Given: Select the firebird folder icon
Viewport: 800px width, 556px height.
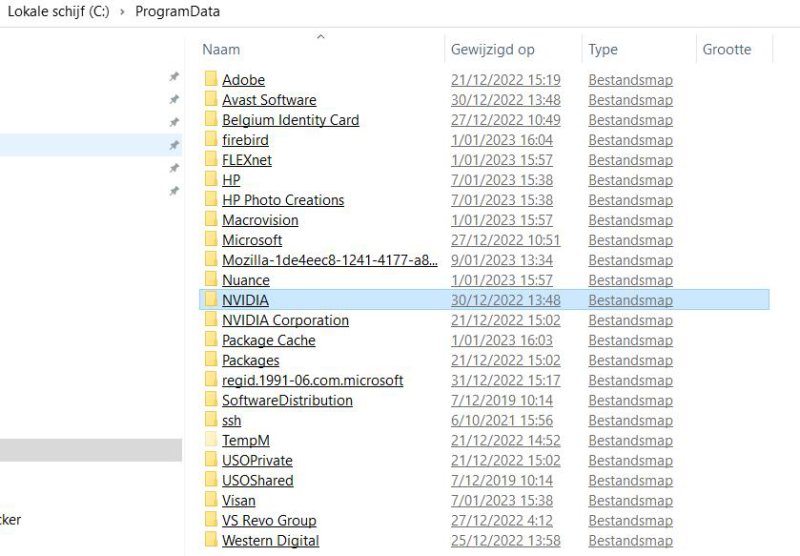Looking at the screenshot, I should pyautogui.click(x=211, y=140).
